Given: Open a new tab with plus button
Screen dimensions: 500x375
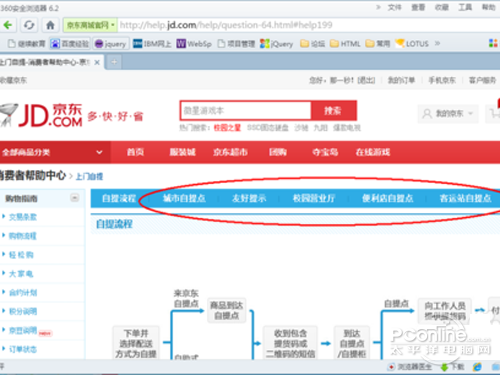Looking at the screenshot, I should pyautogui.click(x=114, y=62).
